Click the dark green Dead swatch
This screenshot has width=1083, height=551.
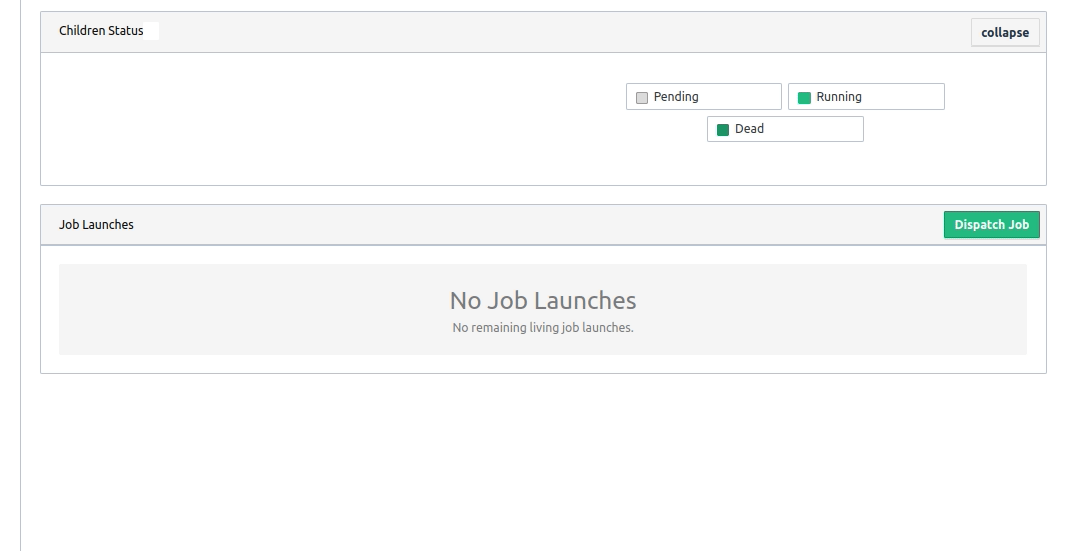(723, 130)
